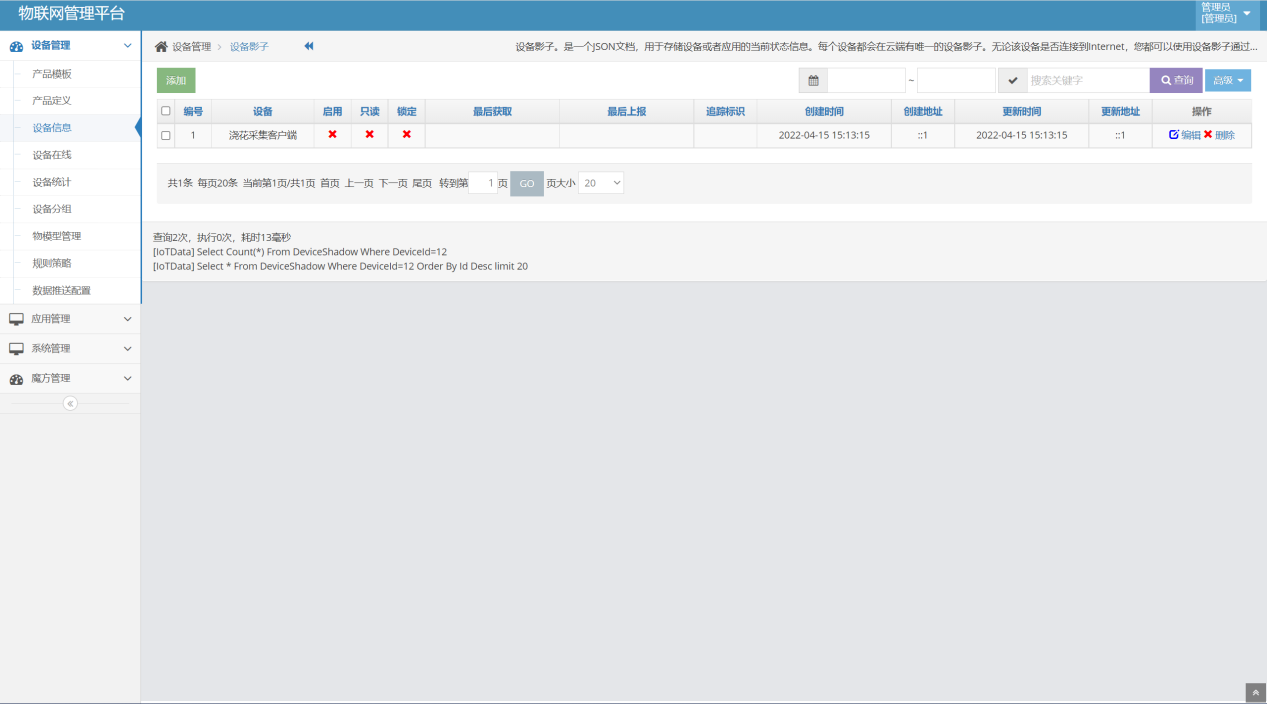
Task: Click the 编辑 edit link
Action: pyautogui.click(x=1185, y=135)
